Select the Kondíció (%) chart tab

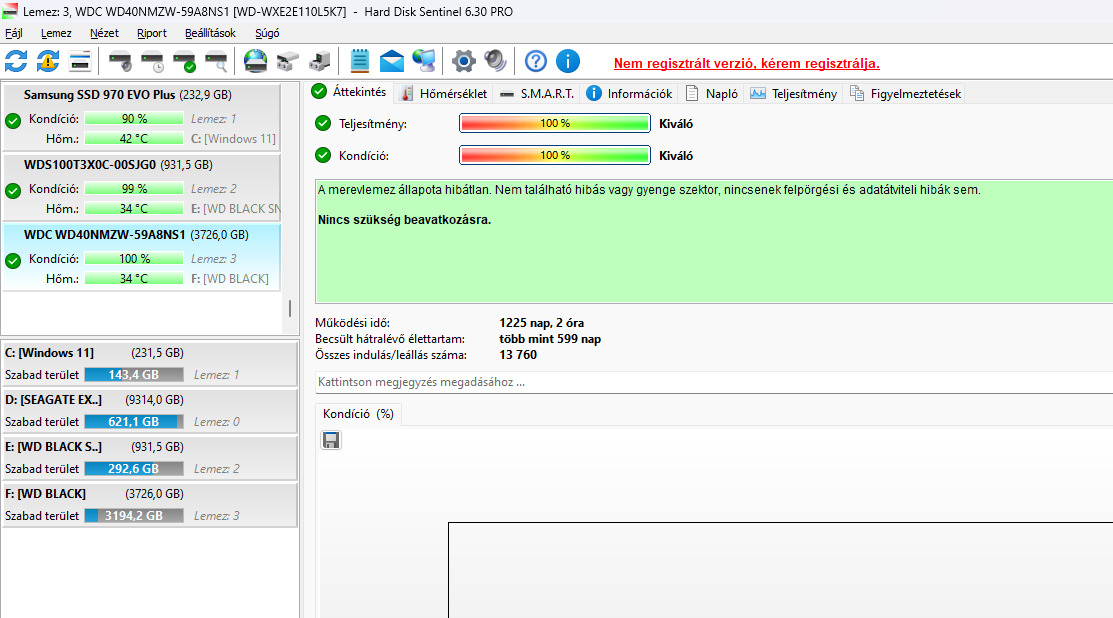(x=358, y=414)
